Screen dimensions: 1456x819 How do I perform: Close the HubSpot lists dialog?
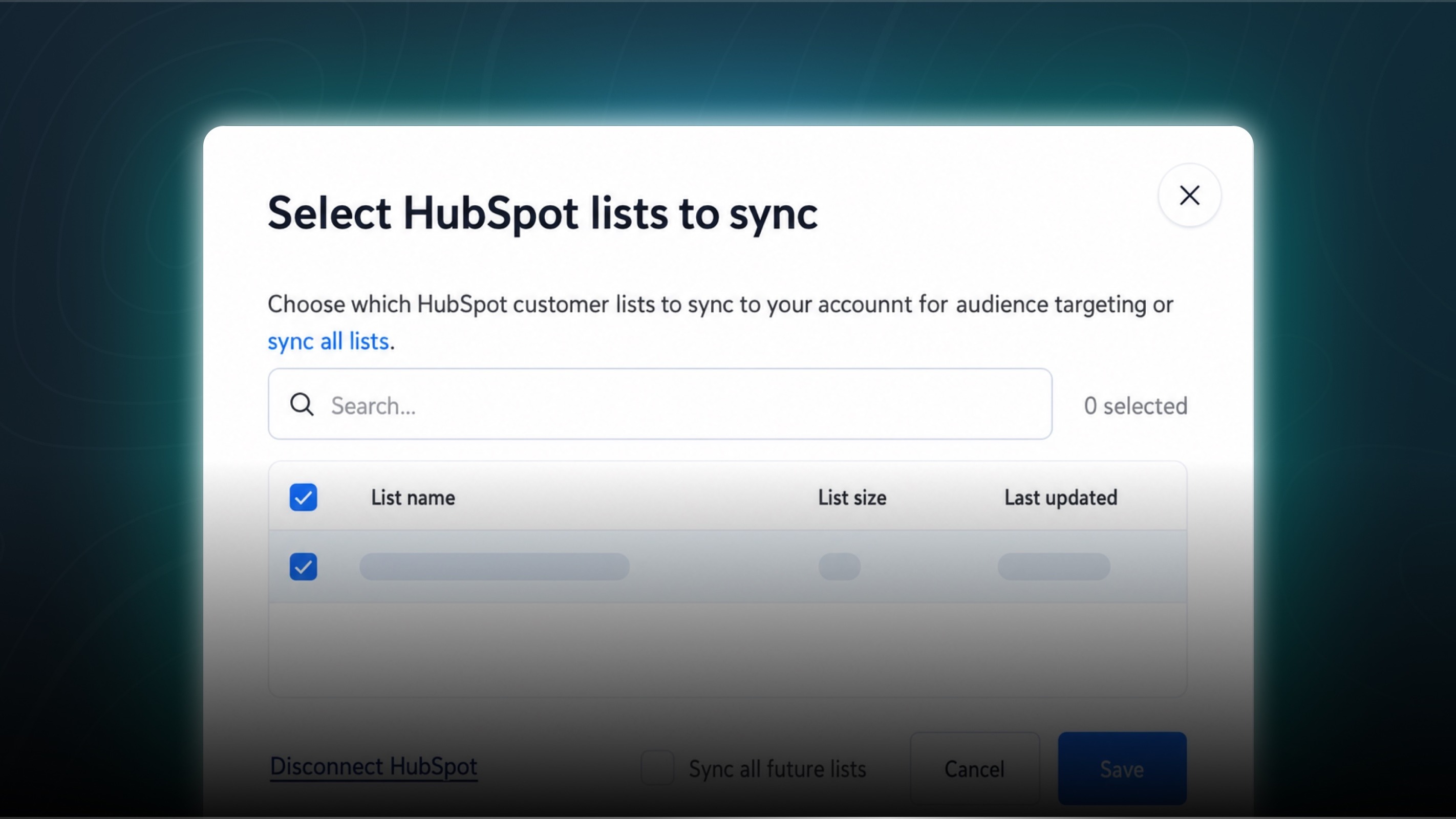(x=1189, y=195)
